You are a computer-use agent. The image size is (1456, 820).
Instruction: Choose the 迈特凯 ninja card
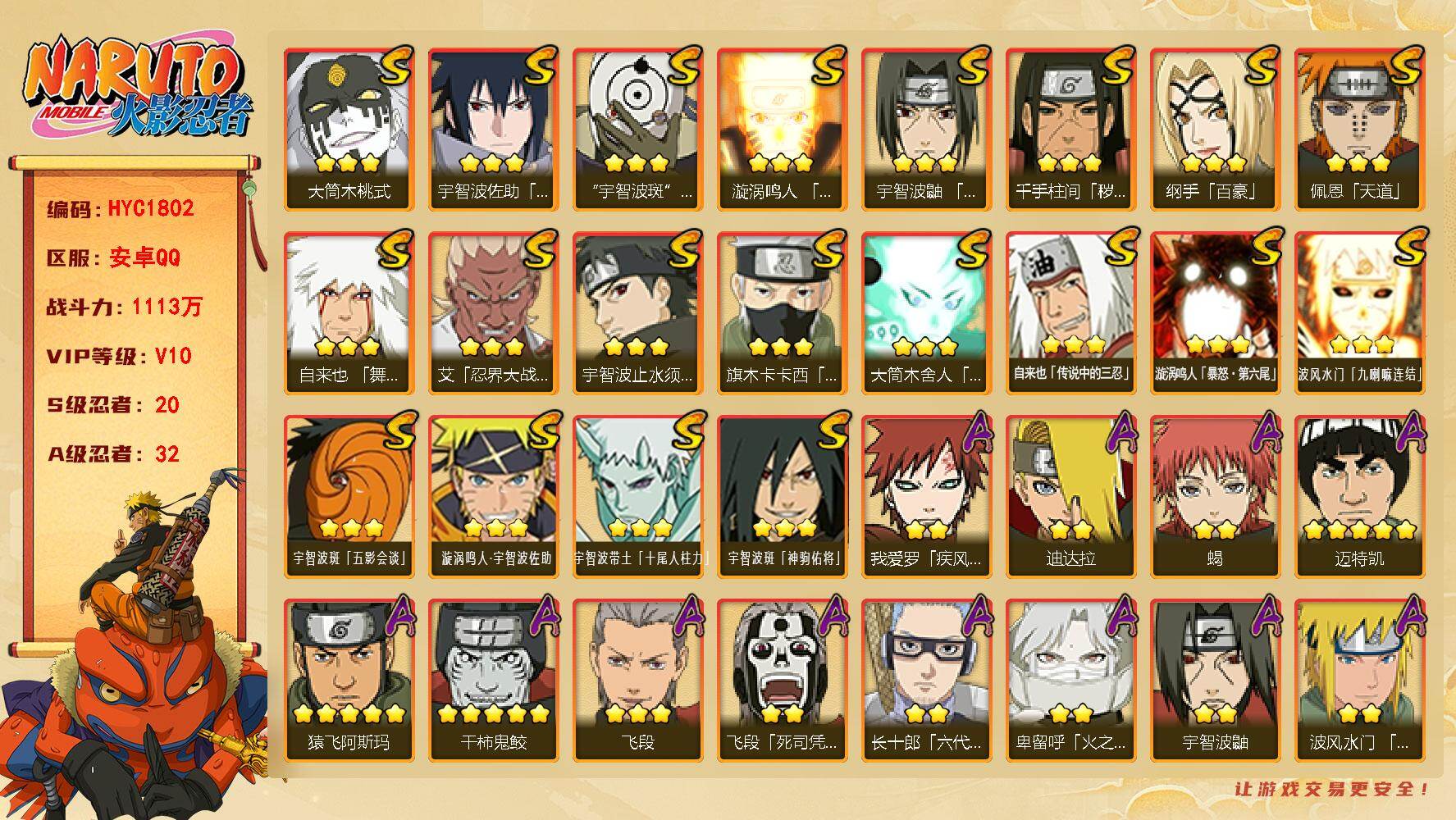coord(1359,497)
